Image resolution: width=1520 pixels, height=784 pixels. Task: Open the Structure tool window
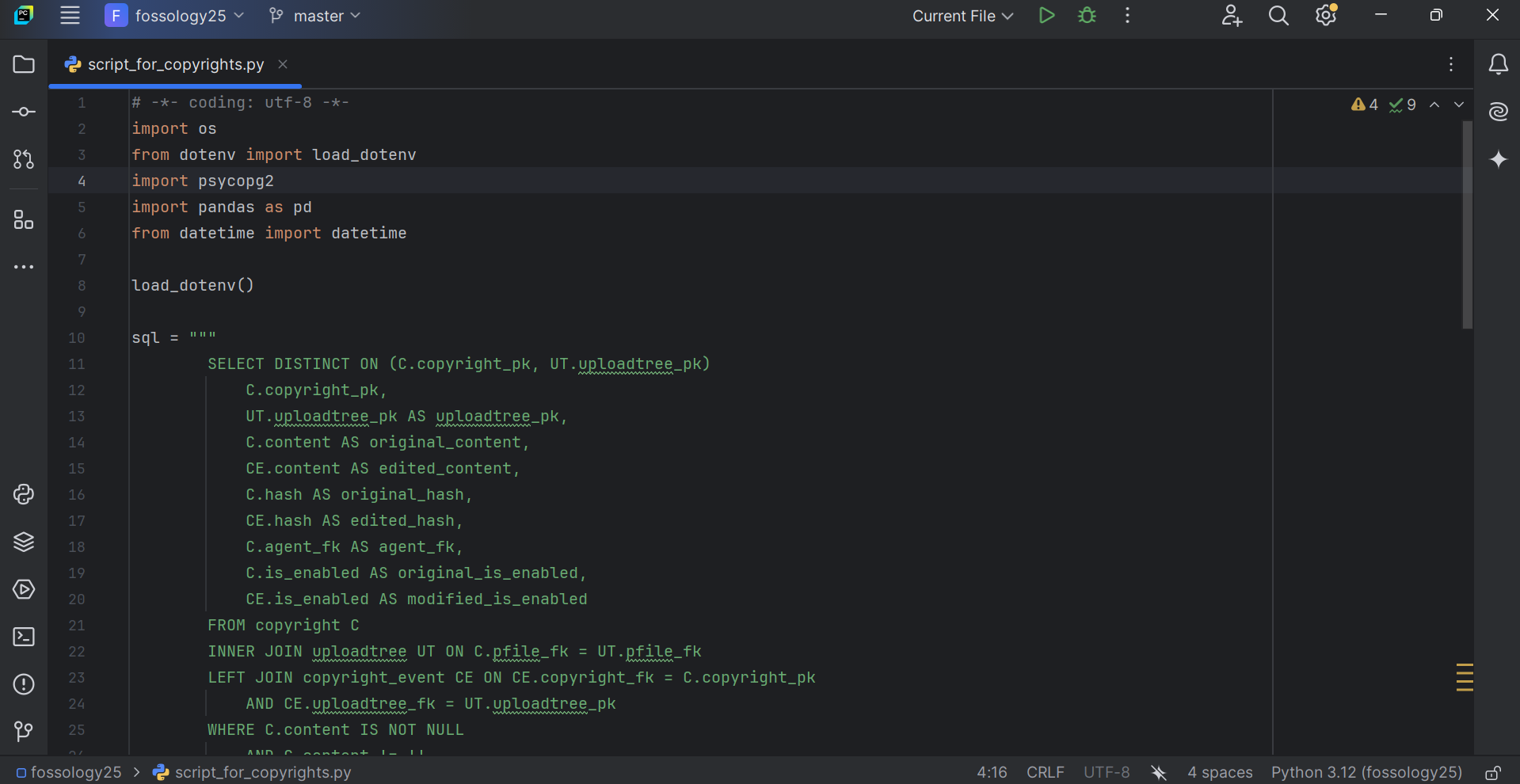tap(24, 219)
